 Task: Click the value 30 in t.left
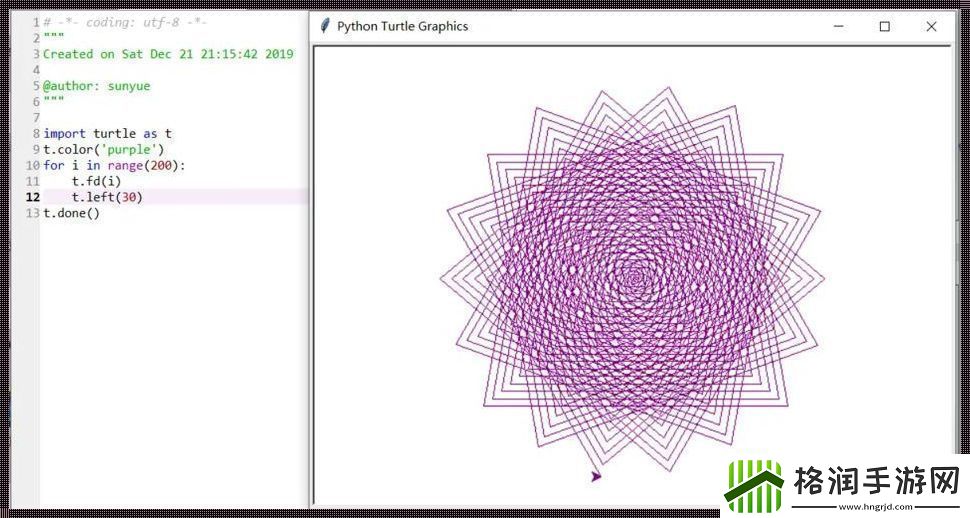[x=129, y=197]
